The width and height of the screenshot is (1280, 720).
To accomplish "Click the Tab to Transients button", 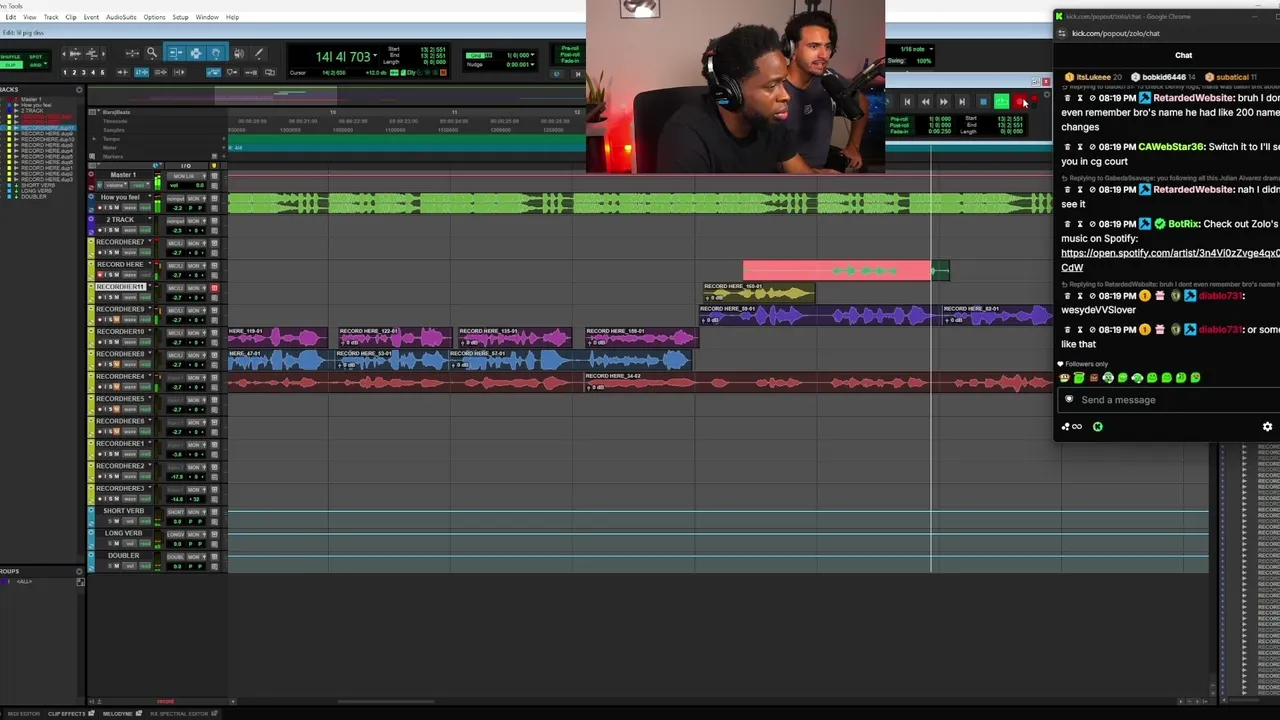I will point(123,72).
